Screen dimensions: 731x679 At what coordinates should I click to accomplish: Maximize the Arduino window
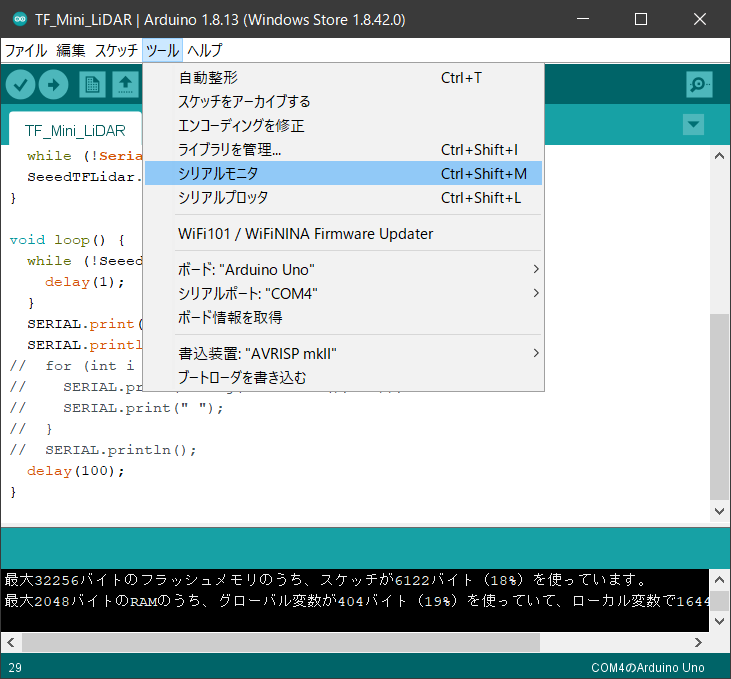(641, 19)
